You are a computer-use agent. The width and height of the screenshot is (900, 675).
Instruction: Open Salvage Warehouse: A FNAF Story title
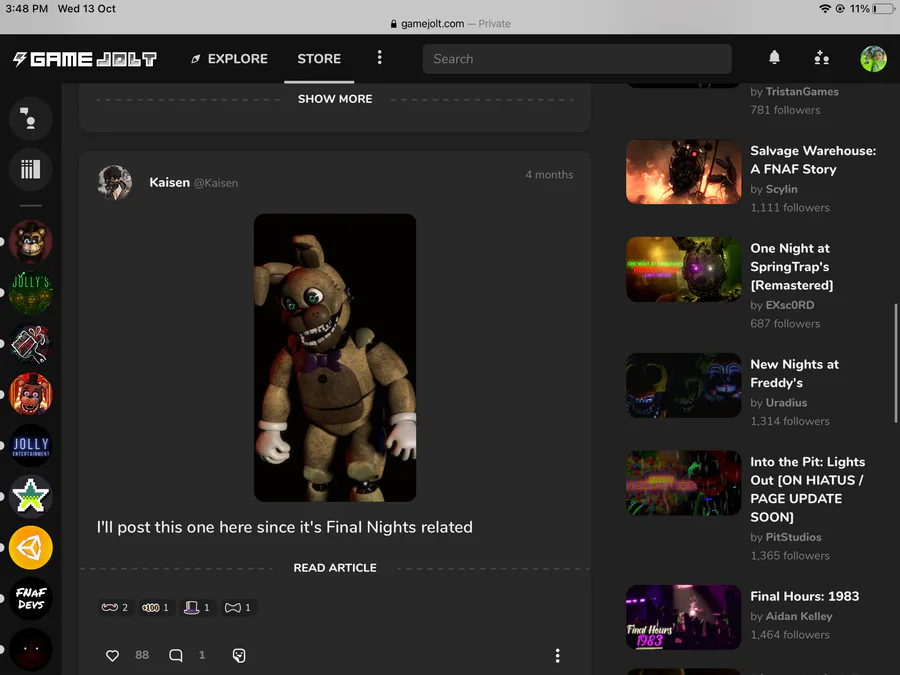click(x=813, y=160)
